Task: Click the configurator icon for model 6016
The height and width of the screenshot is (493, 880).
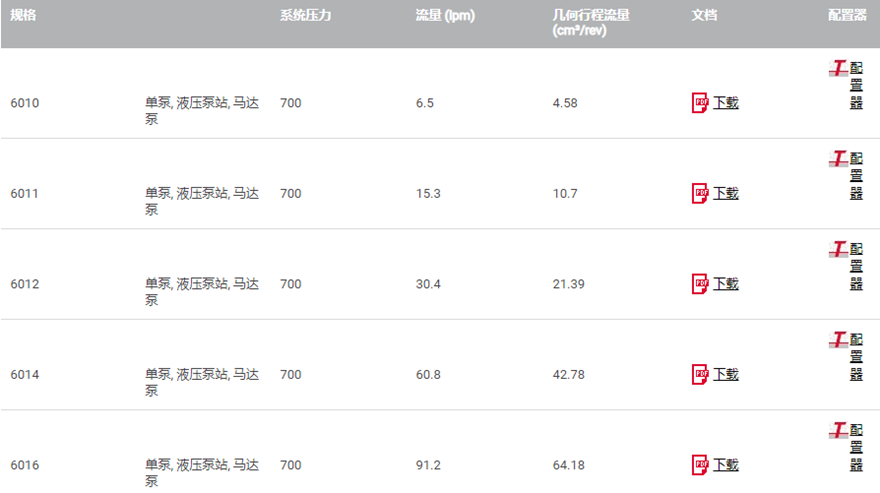Action: (838, 430)
